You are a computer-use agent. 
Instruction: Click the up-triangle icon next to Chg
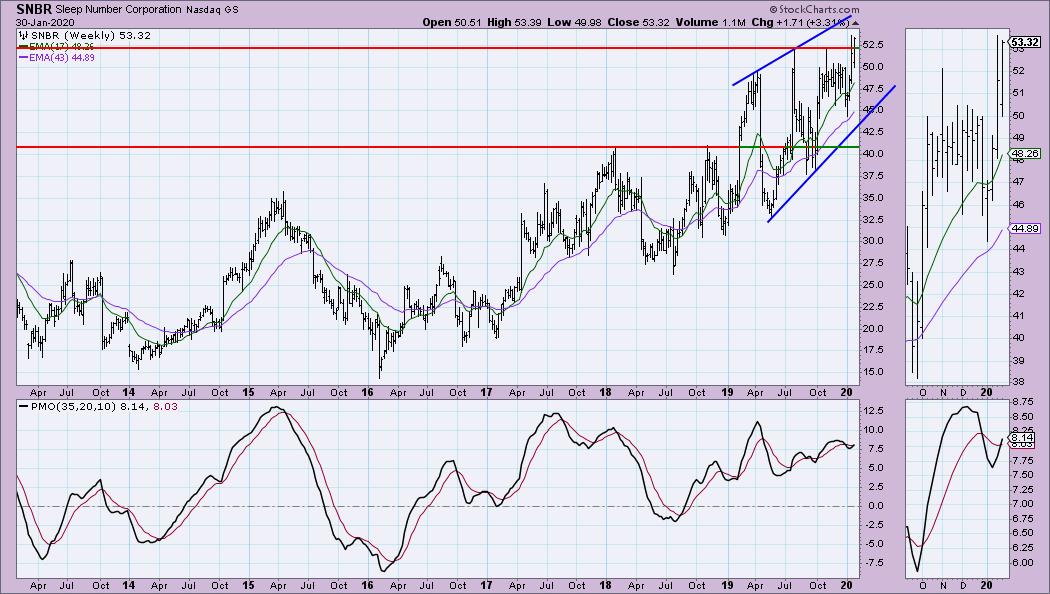[x=855, y=23]
